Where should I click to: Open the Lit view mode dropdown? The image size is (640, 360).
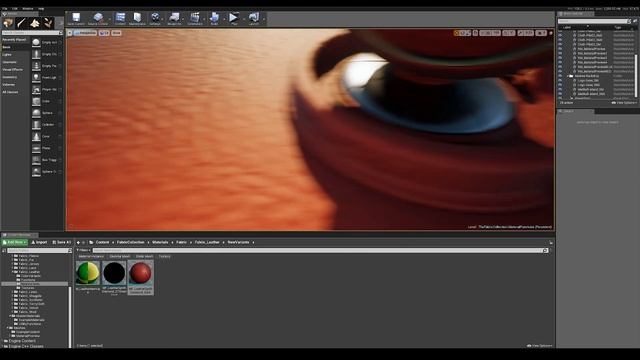coord(104,33)
